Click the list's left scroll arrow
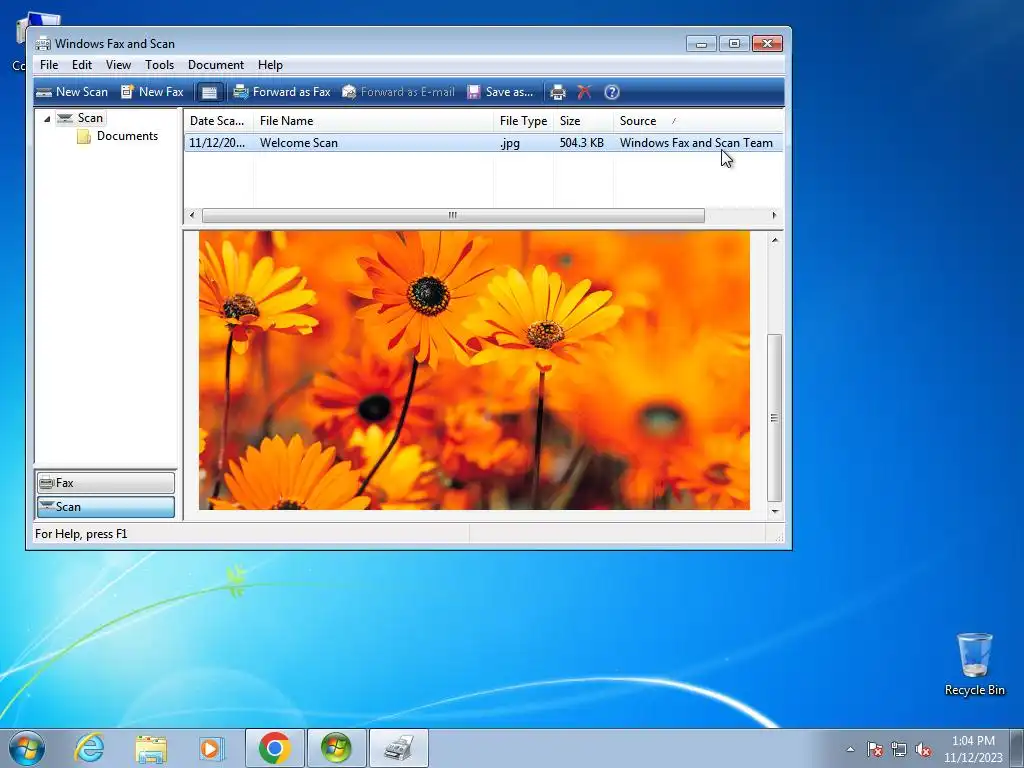The image size is (1024, 768). [191, 216]
